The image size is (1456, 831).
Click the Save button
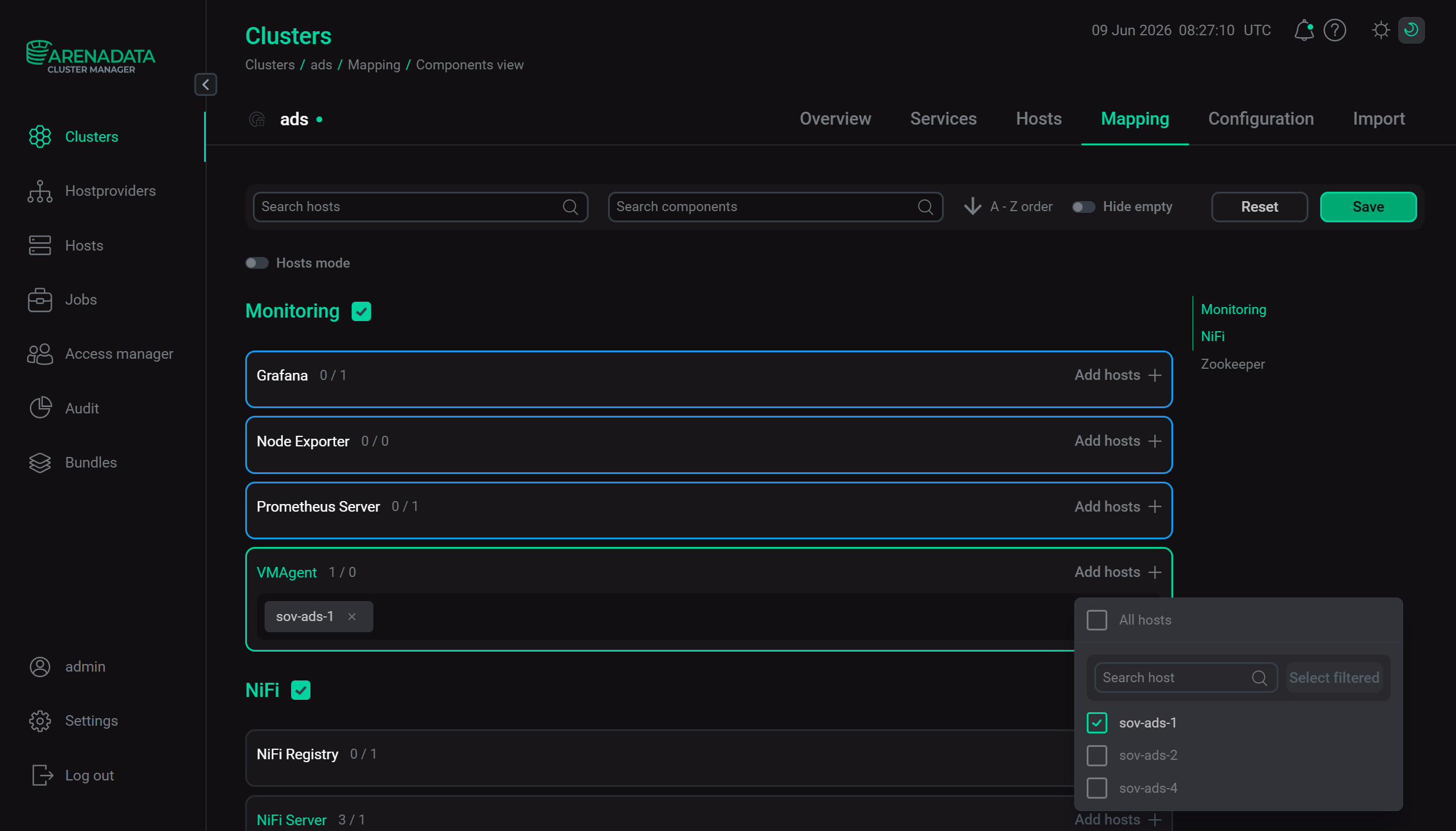[x=1368, y=207]
